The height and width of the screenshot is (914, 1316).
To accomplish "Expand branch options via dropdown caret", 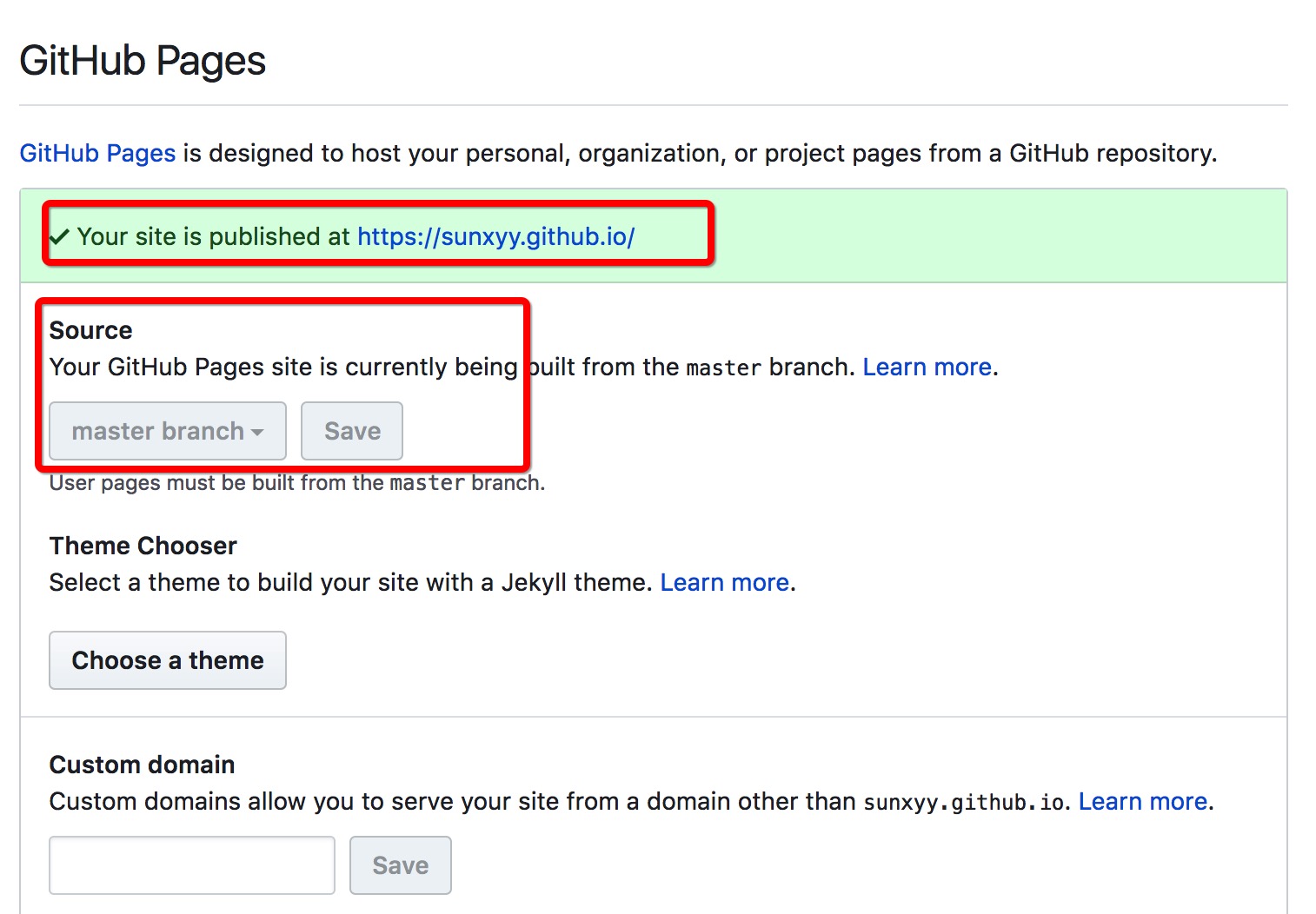I will (x=256, y=432).
